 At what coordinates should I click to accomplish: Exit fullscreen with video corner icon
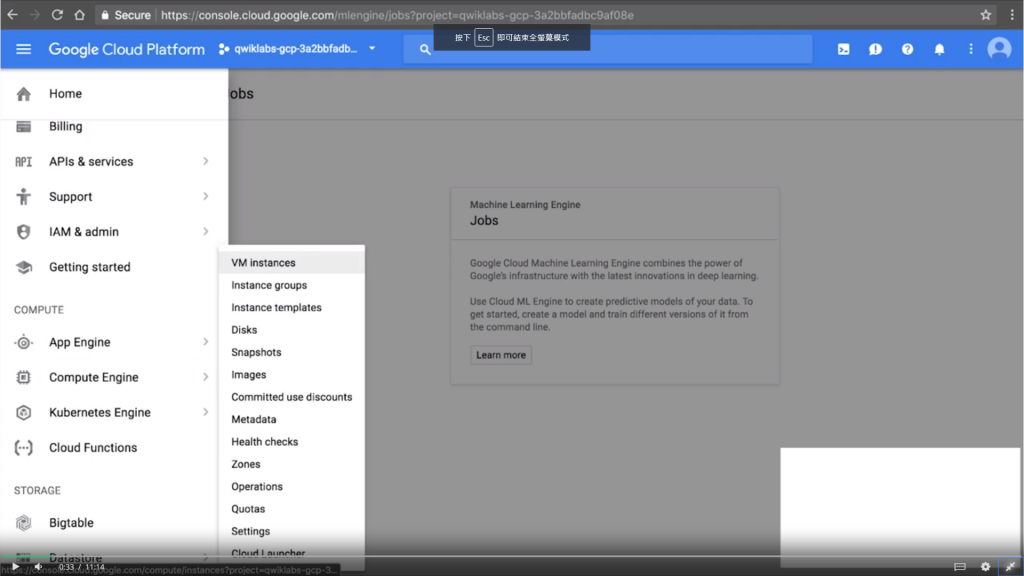pos(1010,567)
